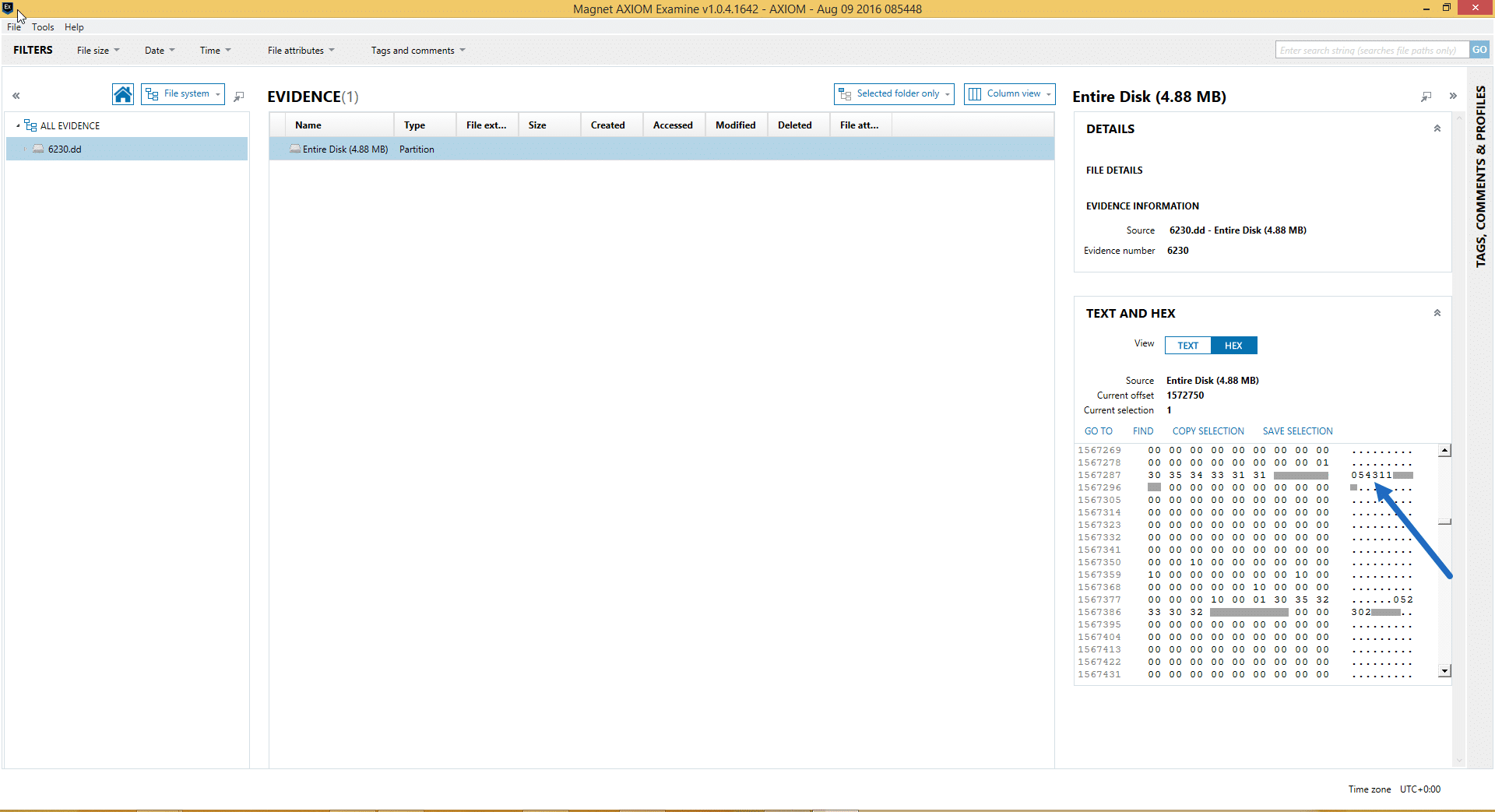
Task: Click the GO search button
Action: 1479,50
